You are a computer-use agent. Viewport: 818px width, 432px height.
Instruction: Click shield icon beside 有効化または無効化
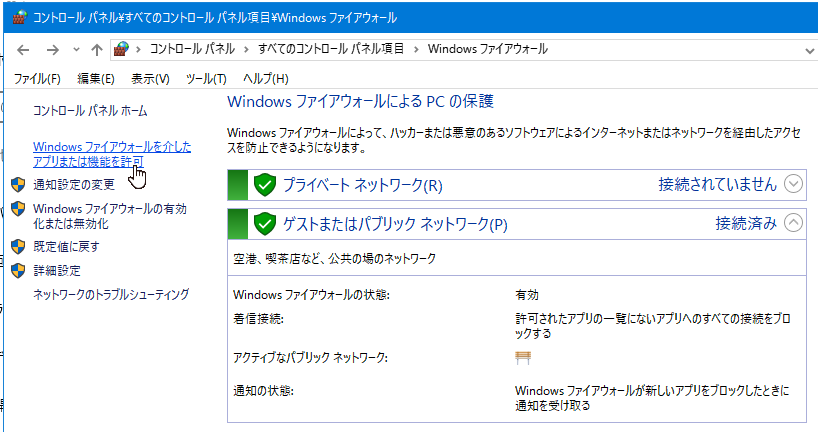[x=18, y=209]
